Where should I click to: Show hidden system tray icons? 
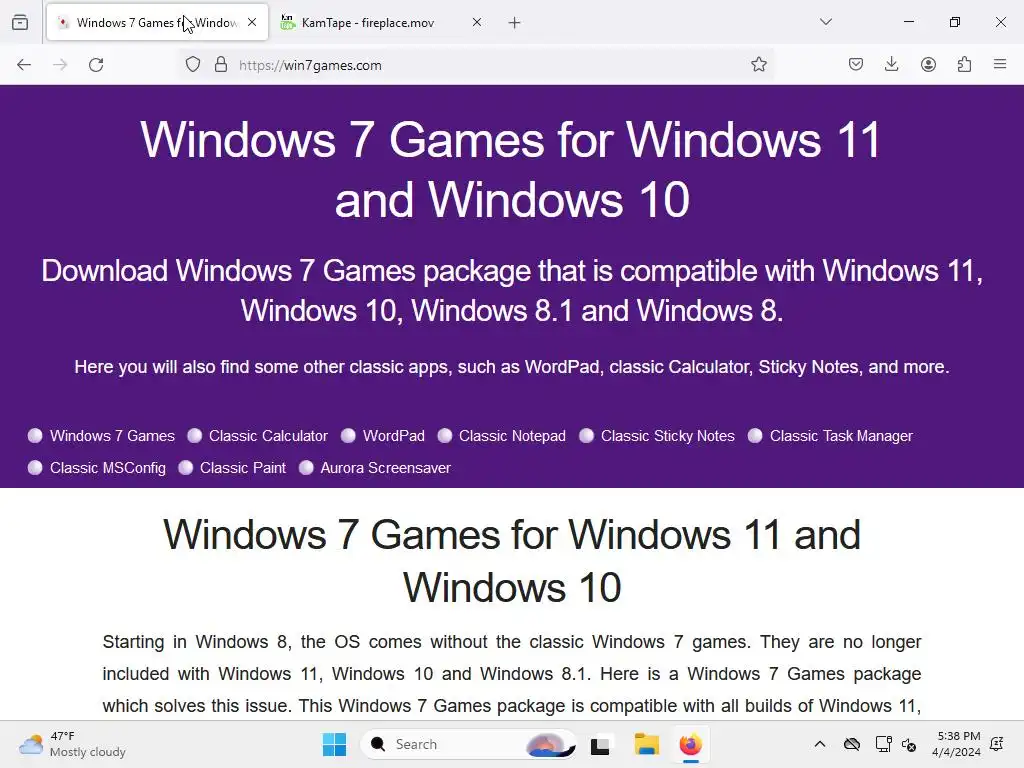tap(820, 744)
